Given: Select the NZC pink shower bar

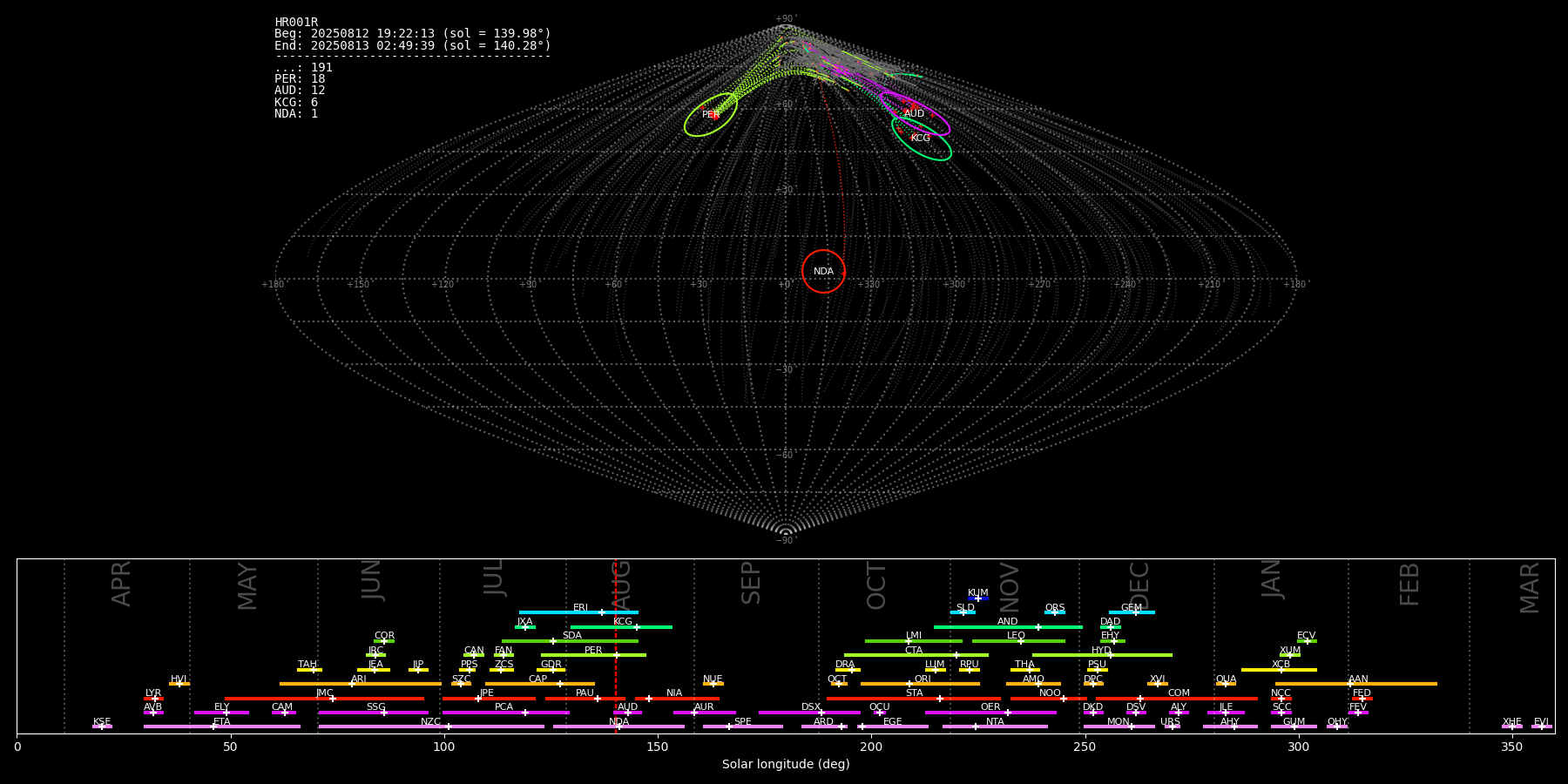Looking at the screenshot, I should [x=431, y=727].
